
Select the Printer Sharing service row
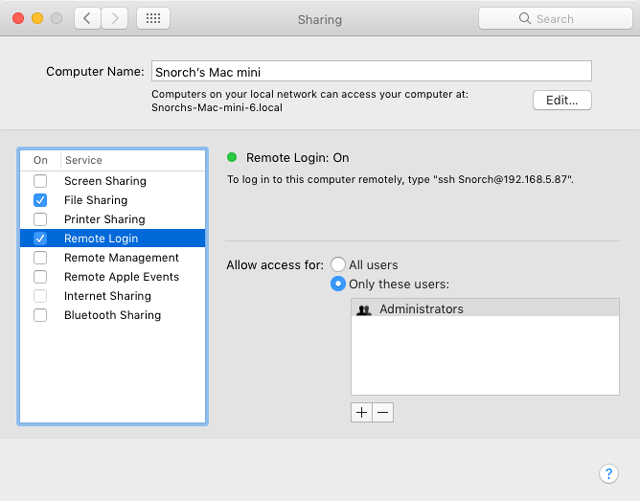[x=113, y=219]
